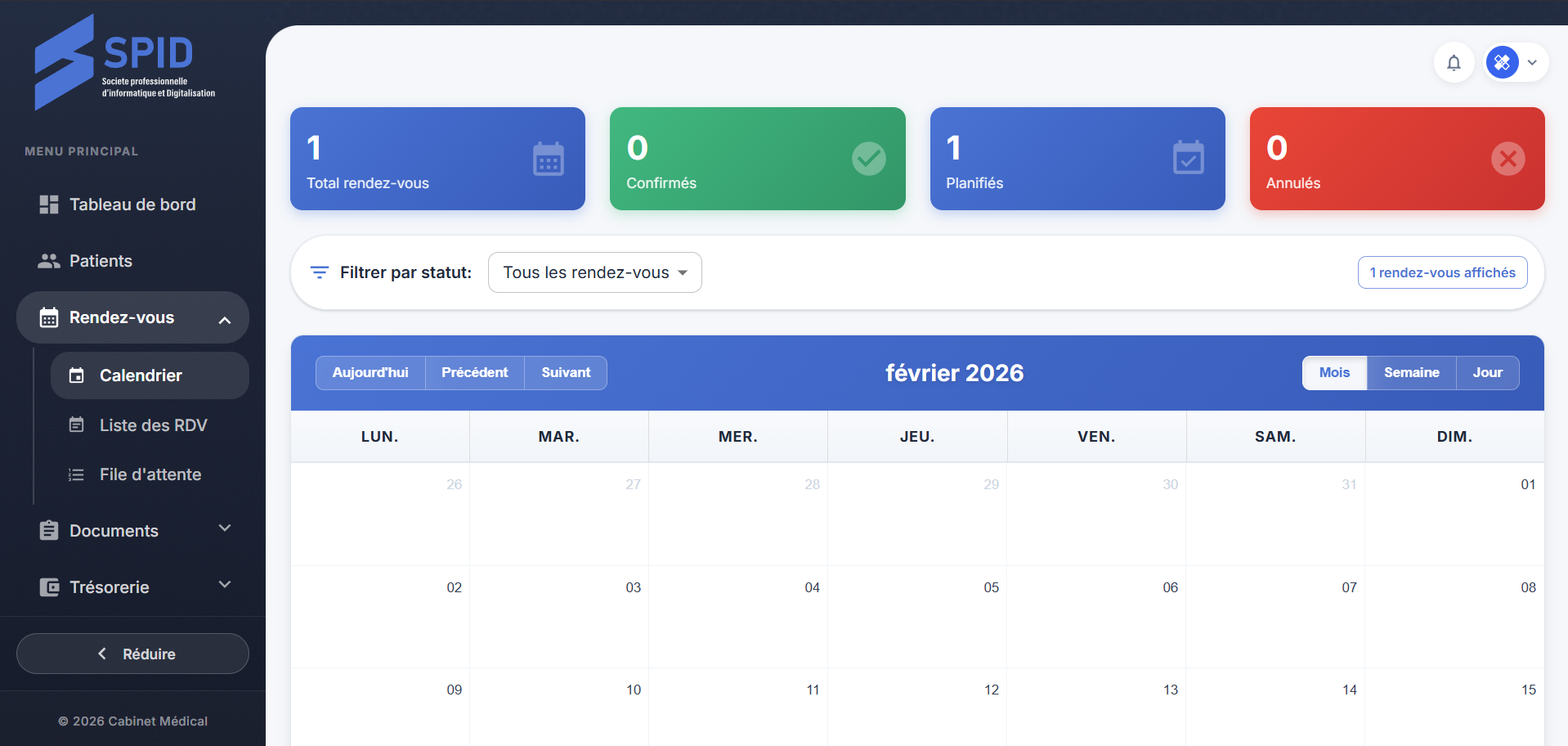The image size is (1568, 746).
Task: Click the SPID logo
Action: [124, 63]
